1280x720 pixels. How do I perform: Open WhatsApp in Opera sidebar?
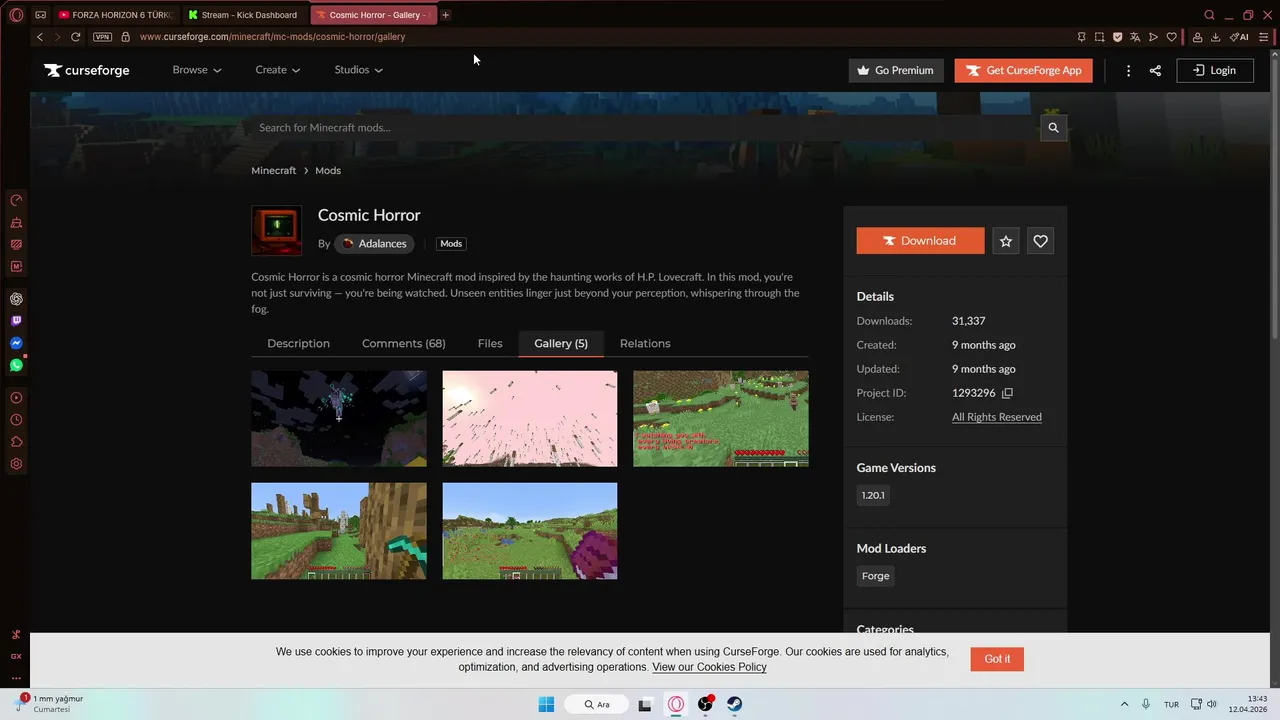[16, 365]
